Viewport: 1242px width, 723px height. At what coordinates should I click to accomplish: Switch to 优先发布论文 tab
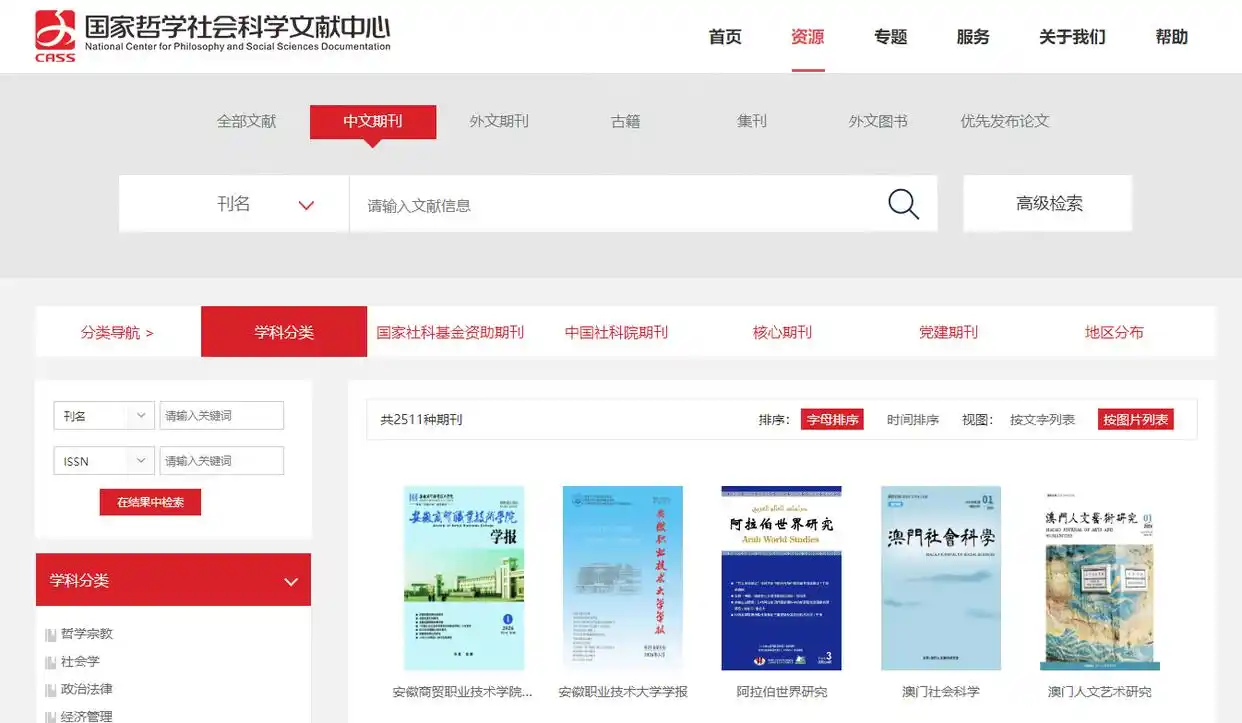(x=1005, y=121)
